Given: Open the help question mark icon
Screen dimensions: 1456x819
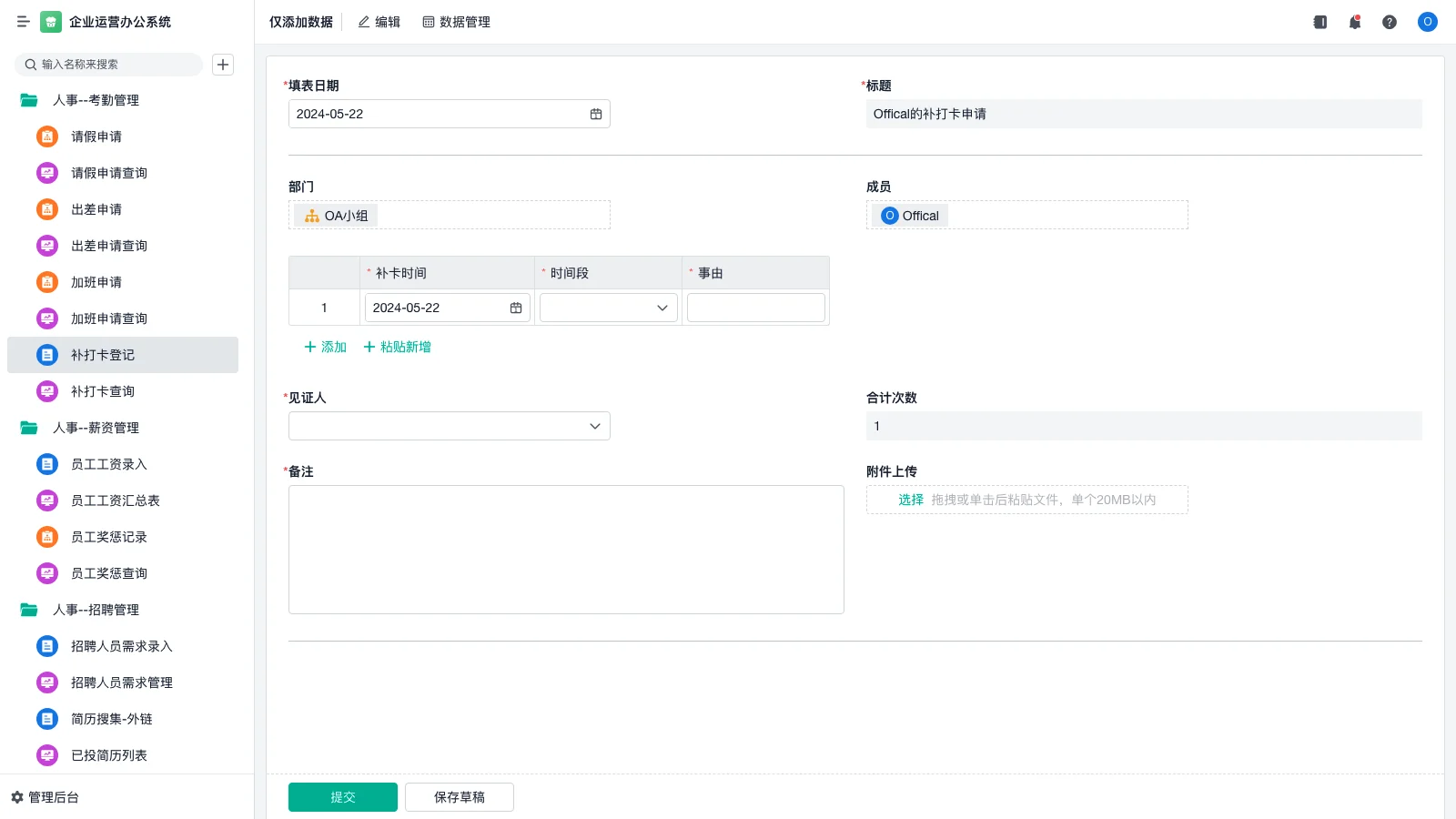Looking at the screenshot, I should coord(1389,22).
